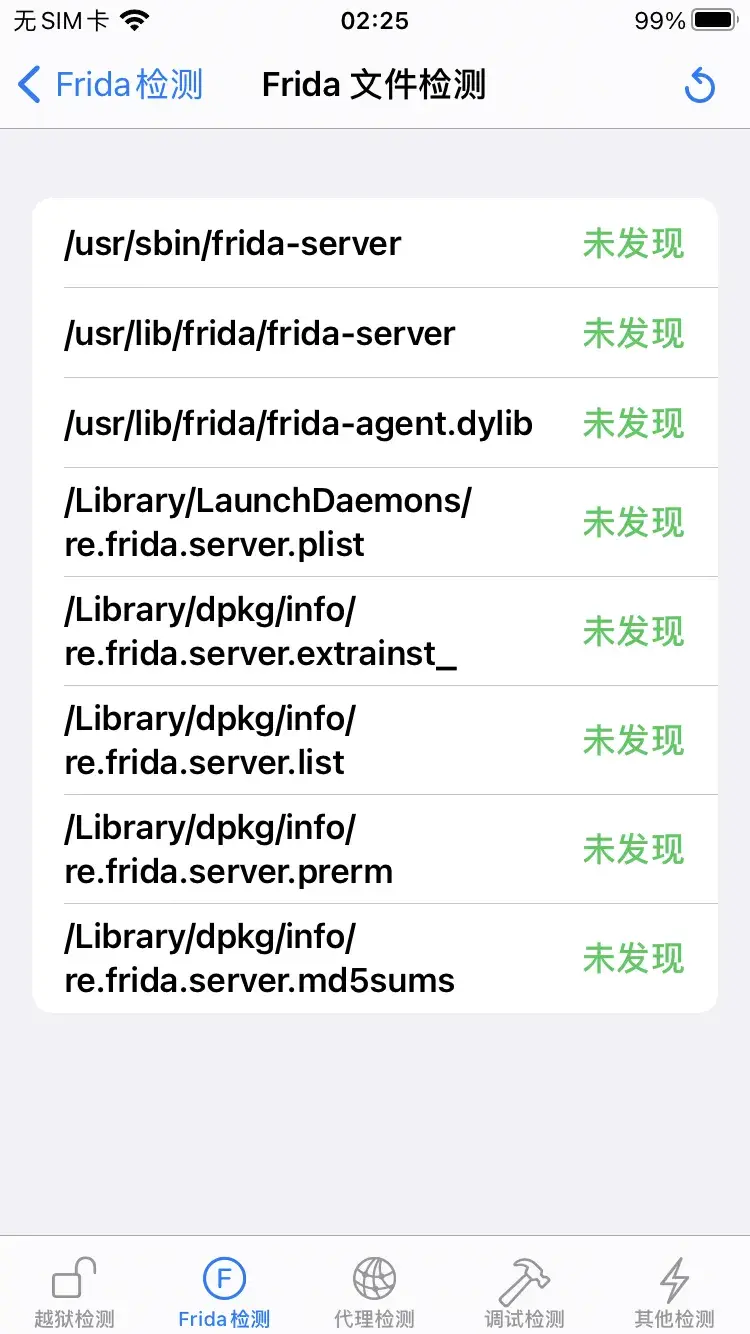Tap the Frida 文件检测 title

374,85
